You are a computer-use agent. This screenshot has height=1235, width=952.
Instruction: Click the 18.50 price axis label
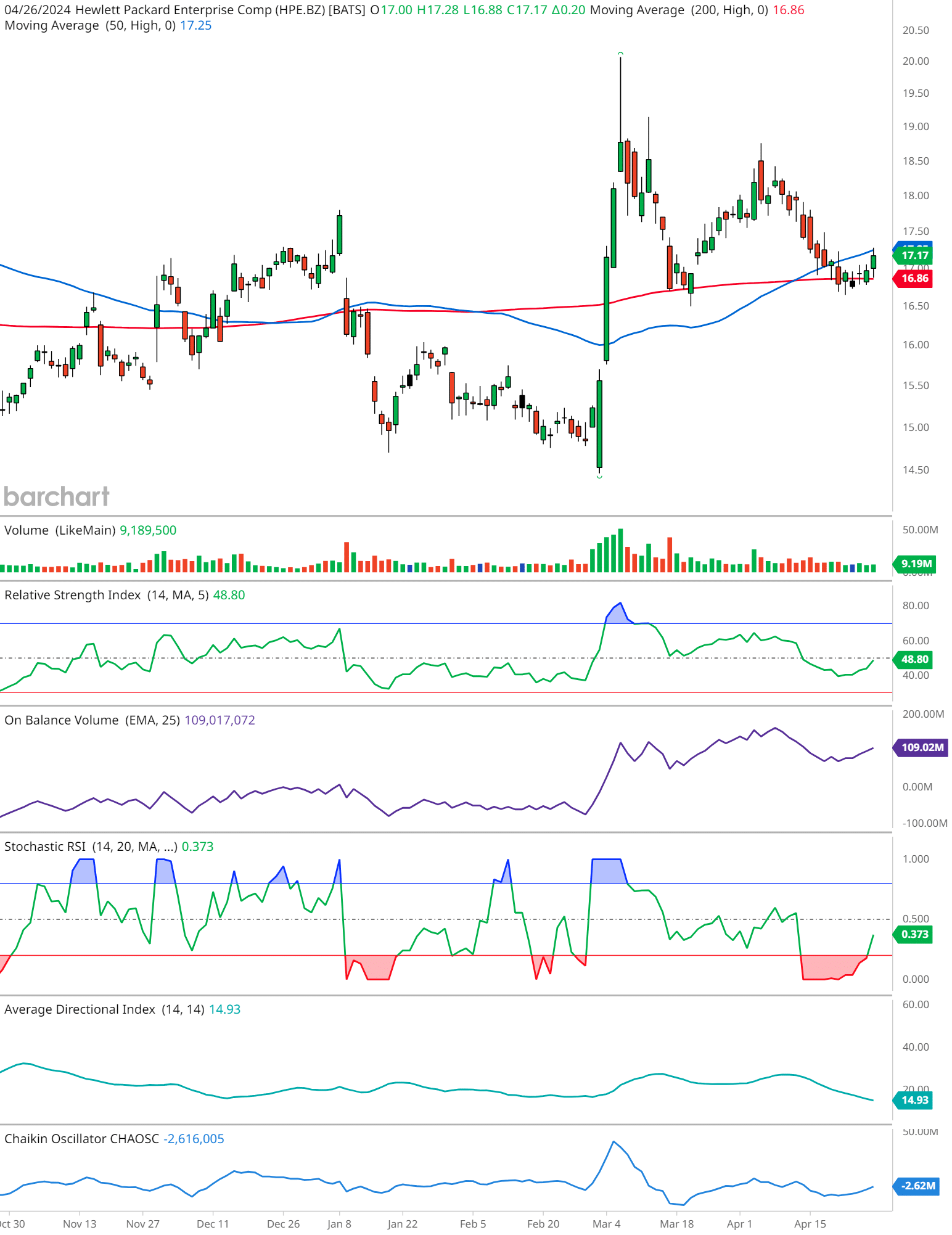(916, 161)
